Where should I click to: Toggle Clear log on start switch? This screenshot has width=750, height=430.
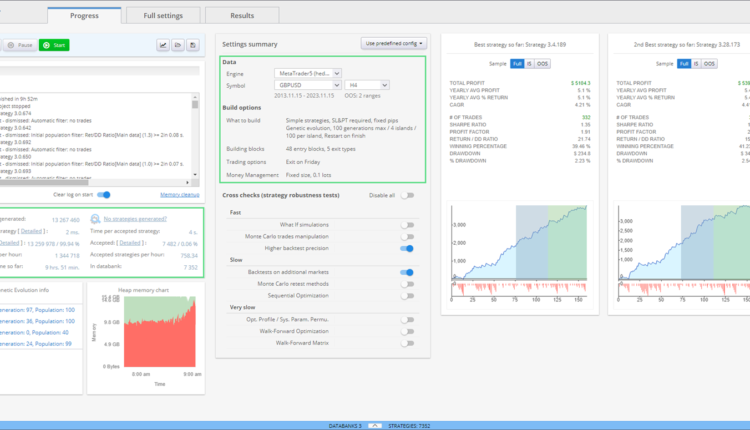(103, 167)
